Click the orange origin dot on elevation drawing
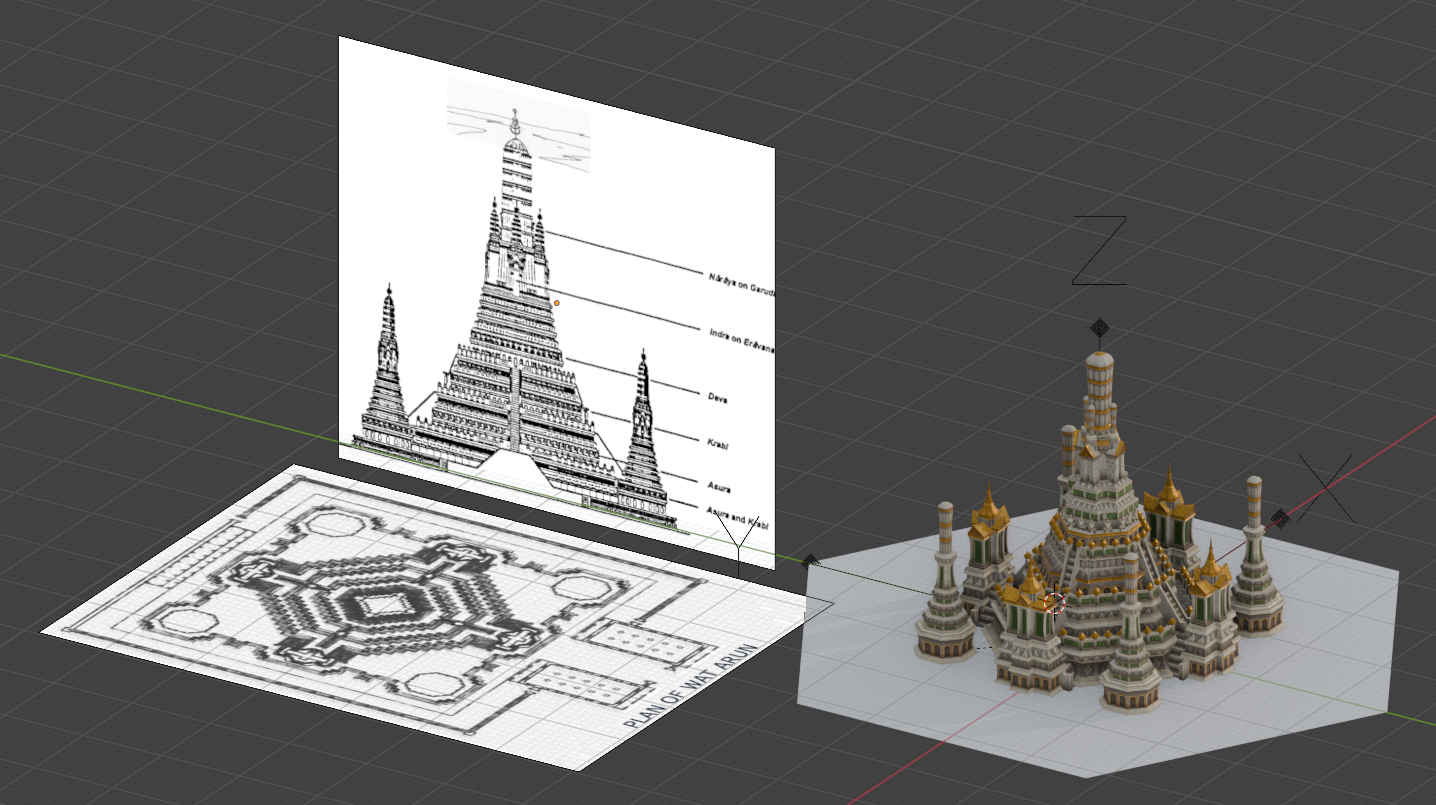 [x=557, y=302]
